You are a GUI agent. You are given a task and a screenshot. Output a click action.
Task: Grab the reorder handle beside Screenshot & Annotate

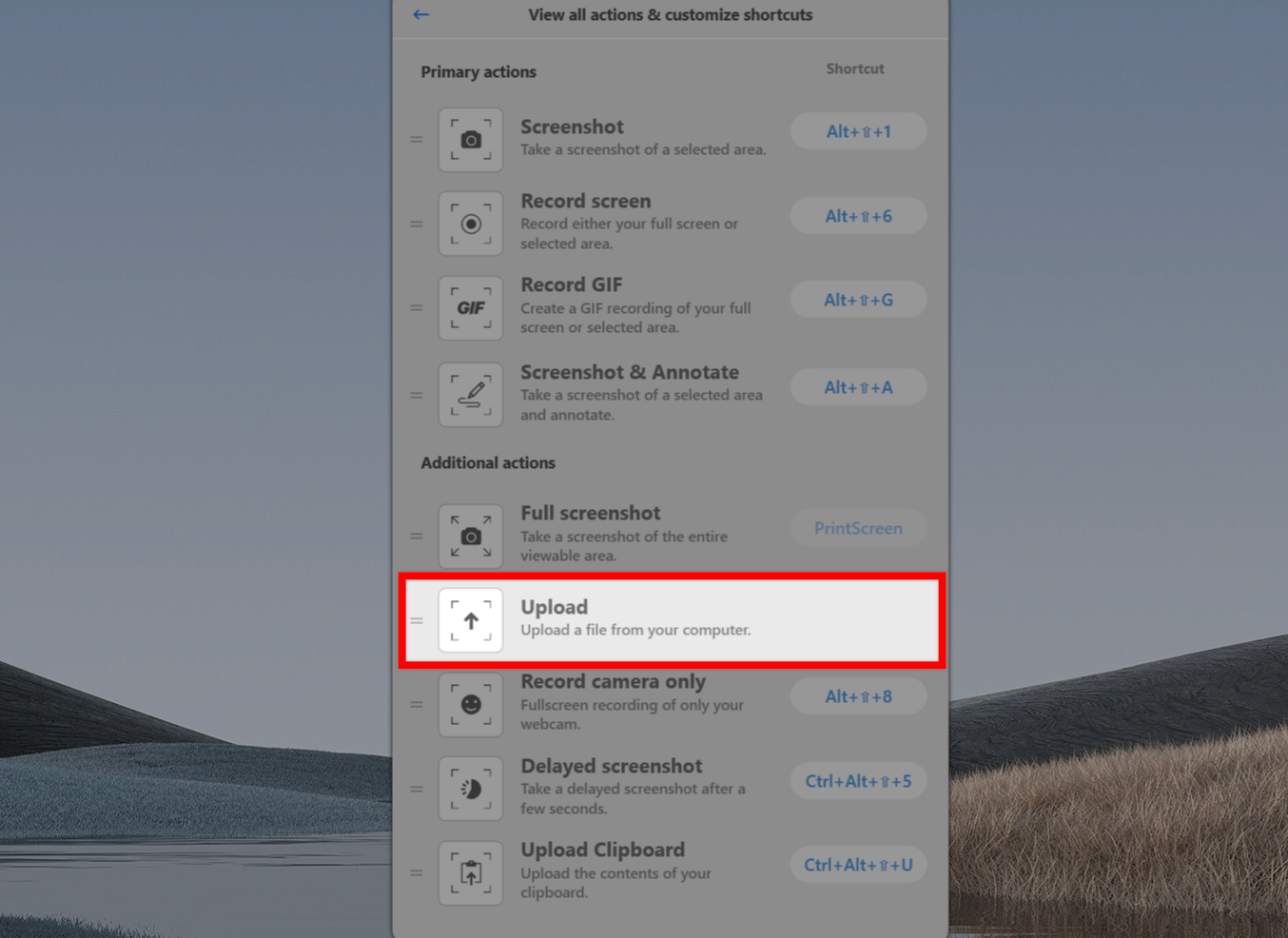[417, 395]
